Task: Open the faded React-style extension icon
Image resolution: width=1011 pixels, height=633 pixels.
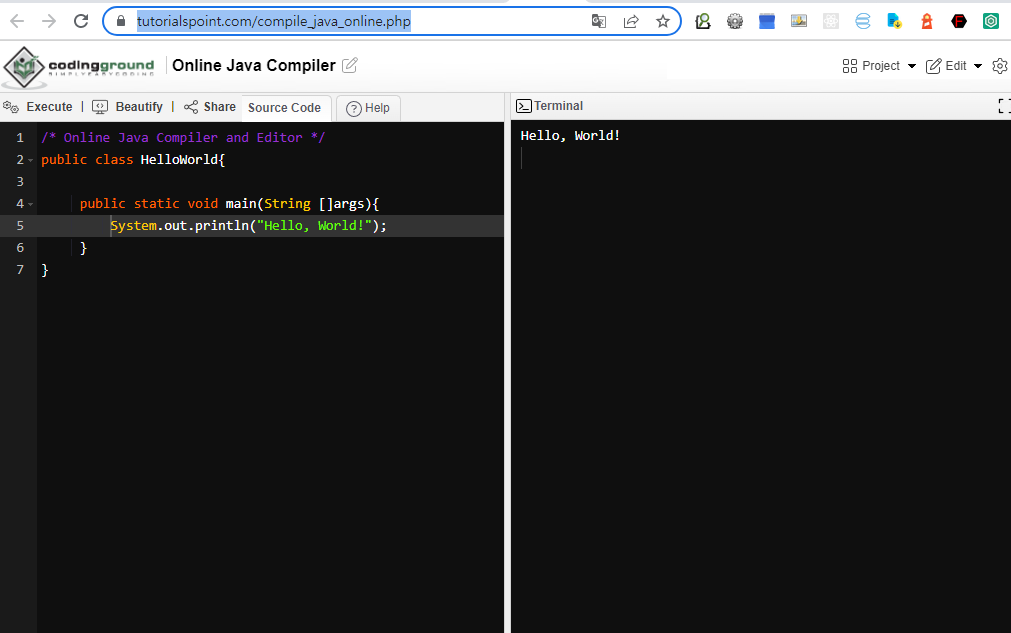Action: coord(831,21)
